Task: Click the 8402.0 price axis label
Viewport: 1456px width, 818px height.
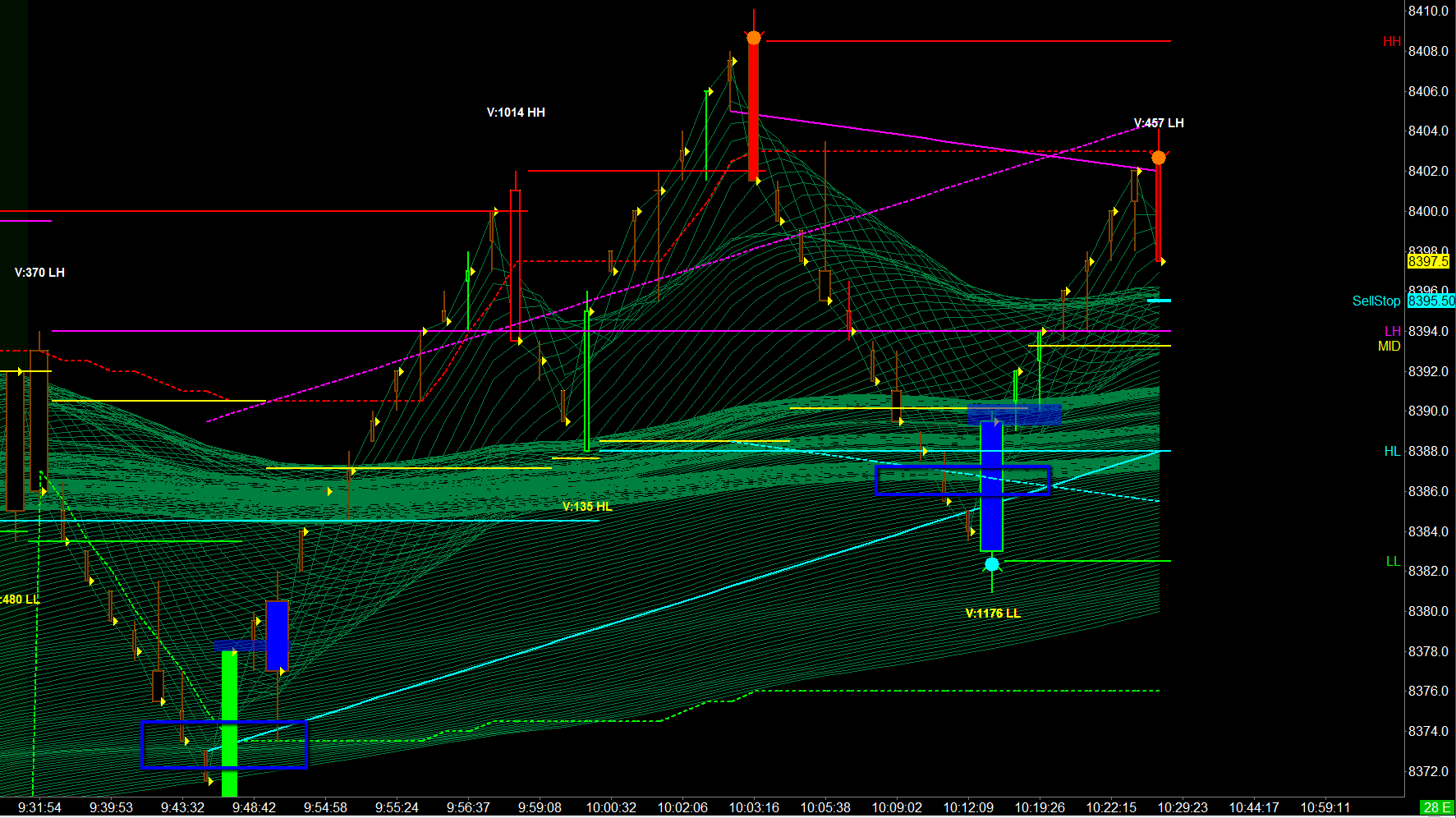Action: point(1429,171)
